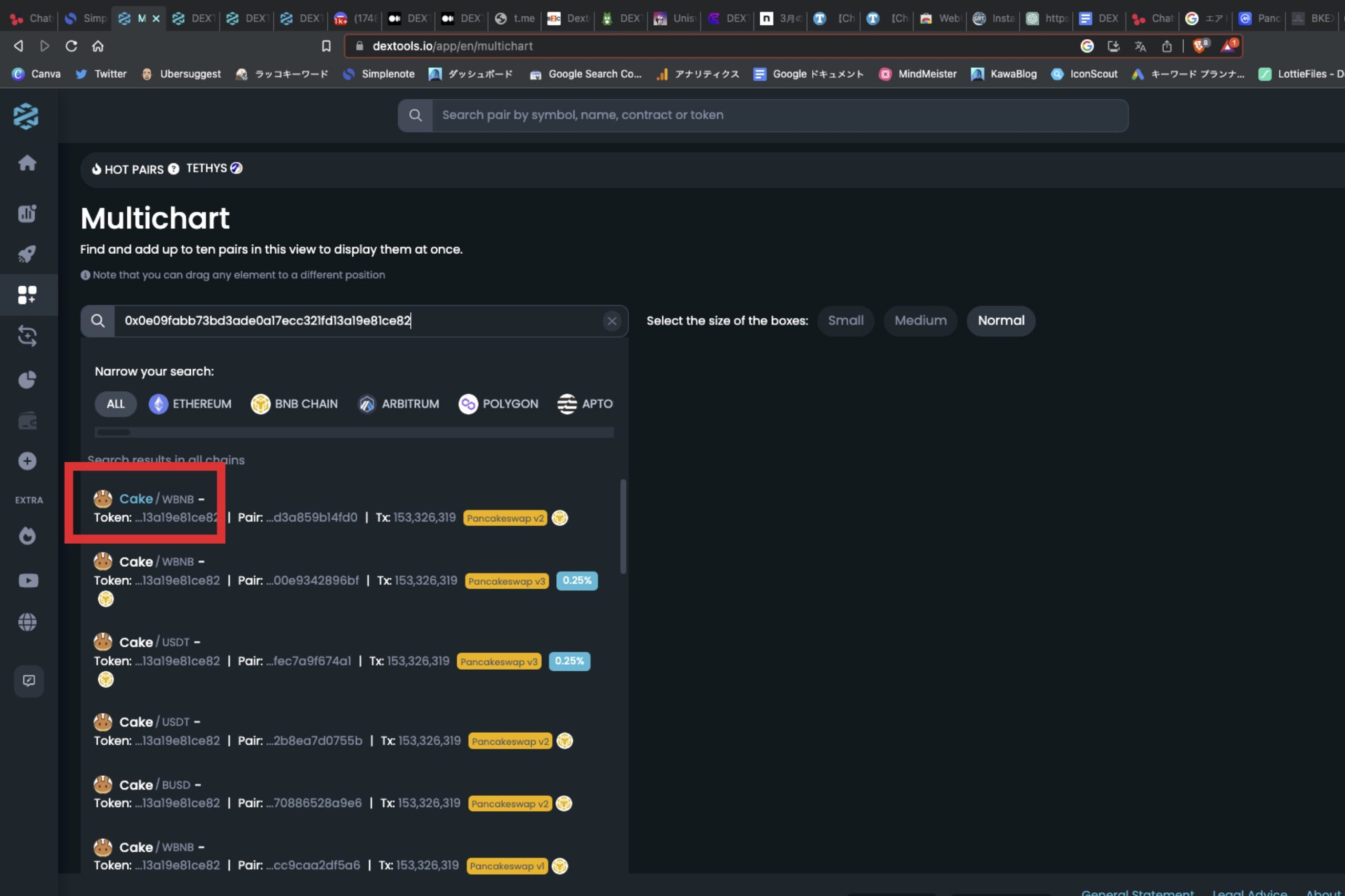Open the rocket icon in sidebar
Image resolution: width=1345 pixels, height=896 pixels.
click(27, 254)
